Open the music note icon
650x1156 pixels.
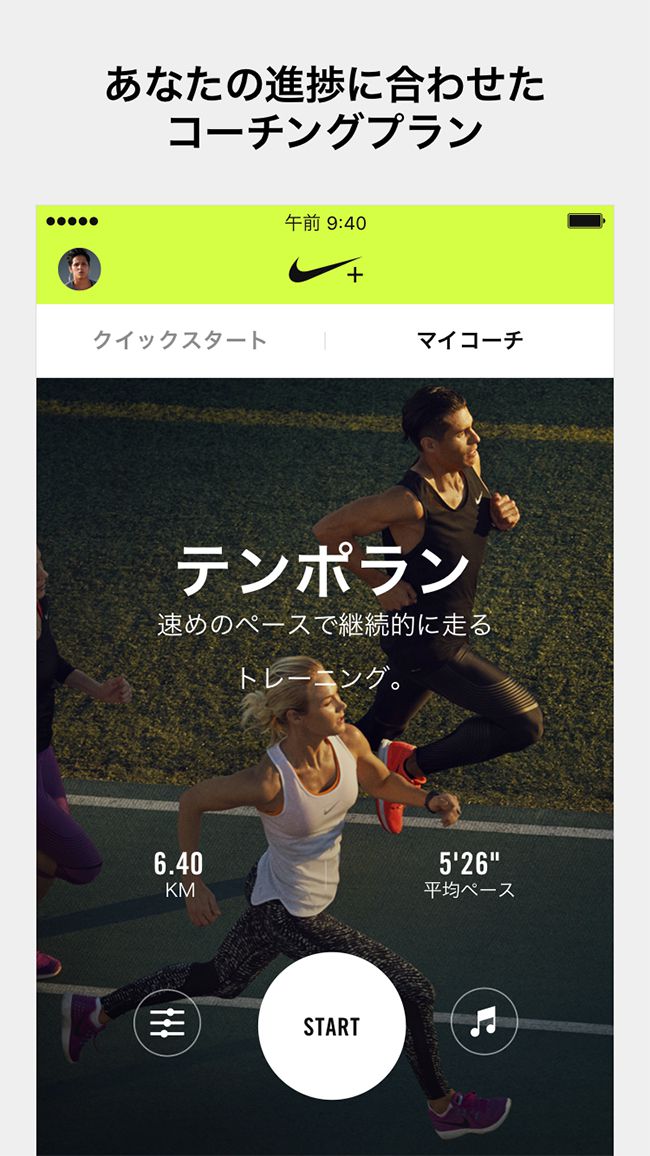[484, 1021]
